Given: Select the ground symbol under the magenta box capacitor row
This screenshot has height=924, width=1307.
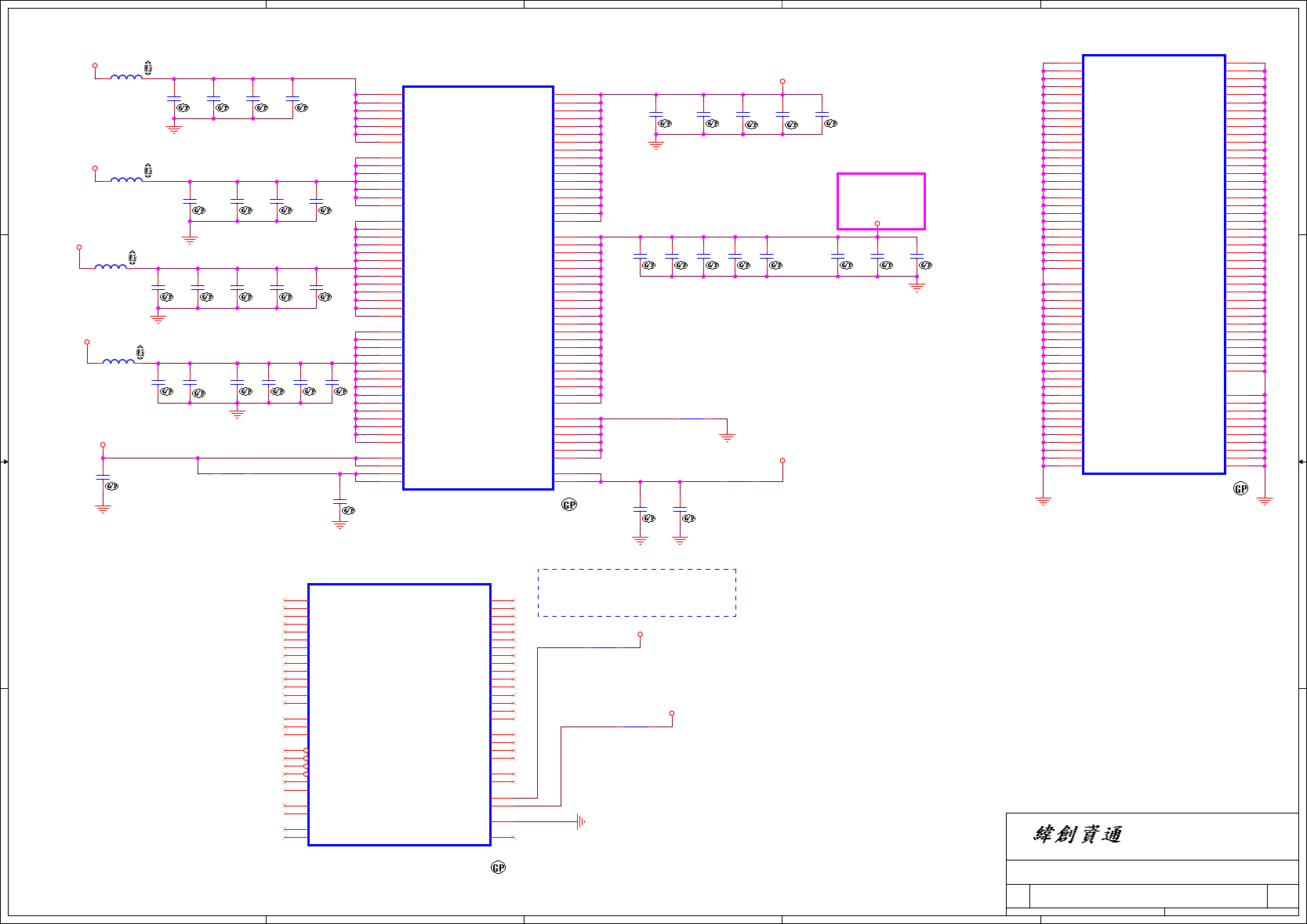Looking at the screenshot, I should pos(917,288).
